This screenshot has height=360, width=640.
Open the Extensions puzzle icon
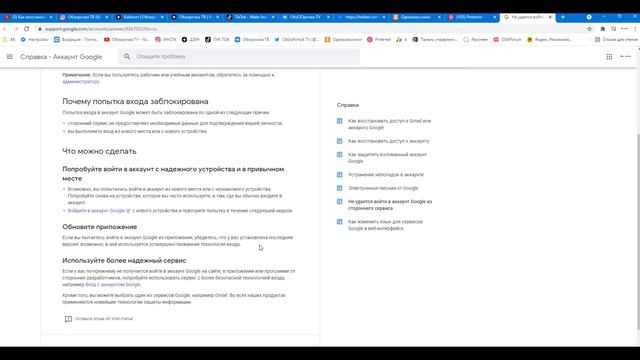coord(602,29)
